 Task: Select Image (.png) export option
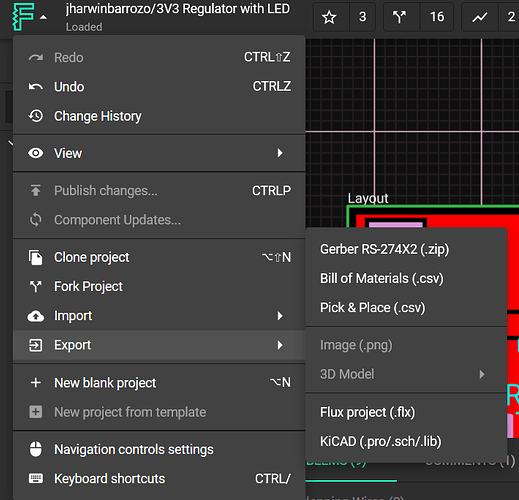(406, 345)
